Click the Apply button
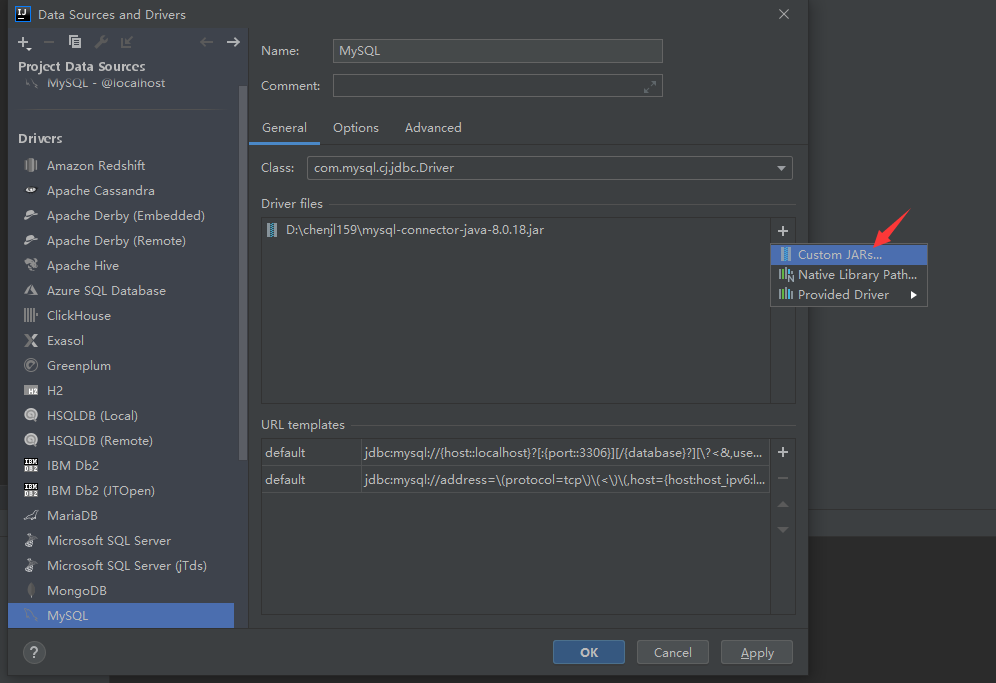This screenshot has width=996, height=683. click(x=757, y=653)
